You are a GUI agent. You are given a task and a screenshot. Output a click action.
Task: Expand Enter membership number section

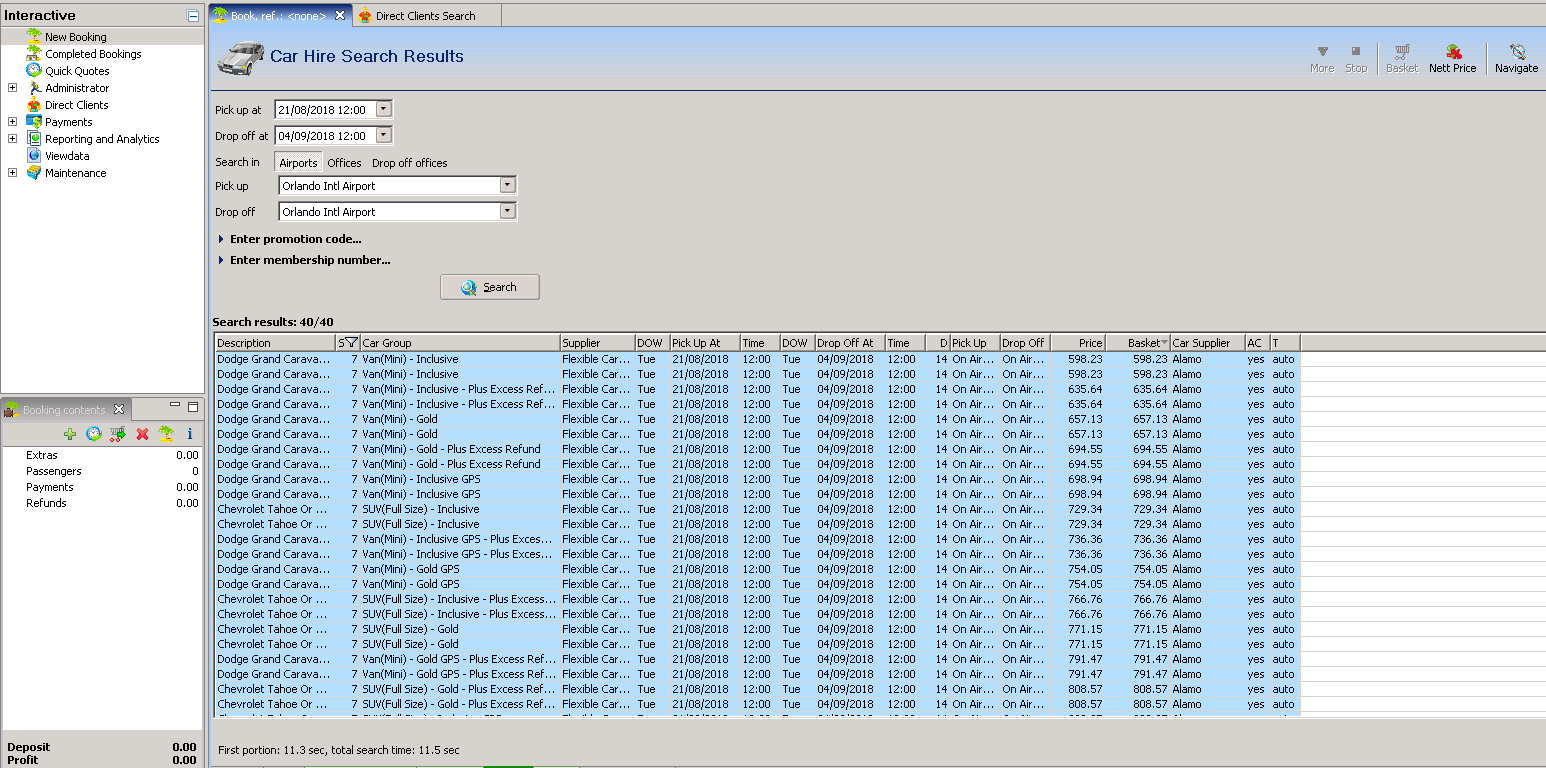coord(304,260)
